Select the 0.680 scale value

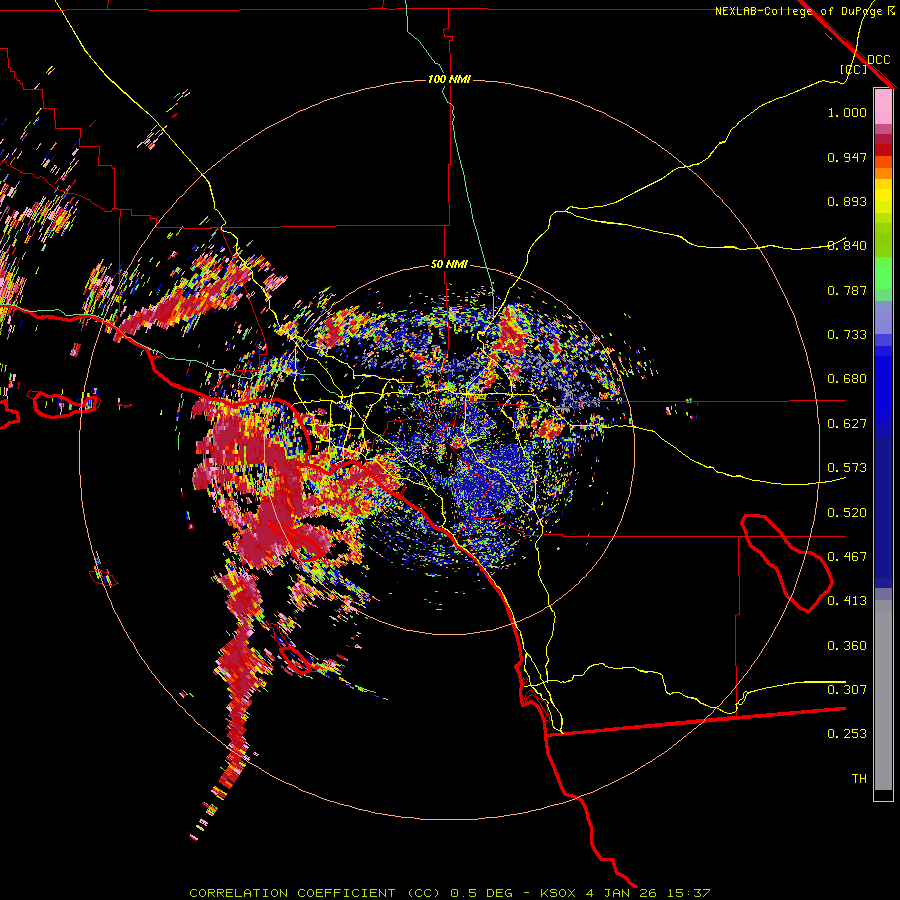point(847,379)
